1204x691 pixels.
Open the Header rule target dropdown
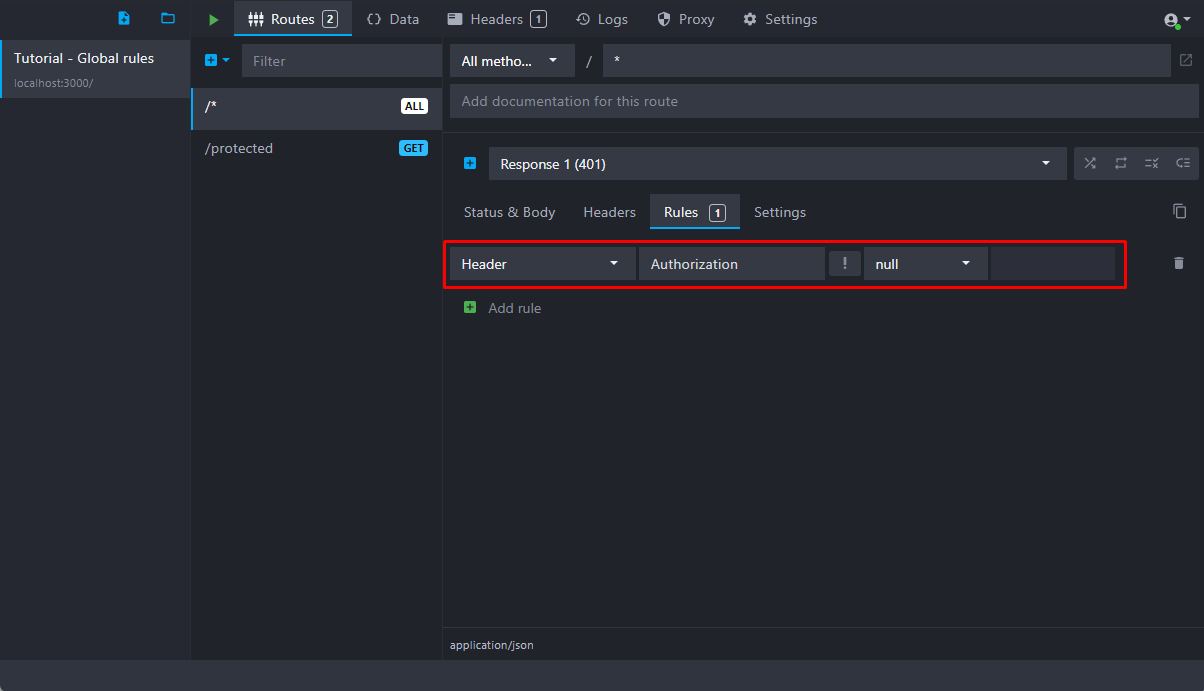tap(541, 264)
